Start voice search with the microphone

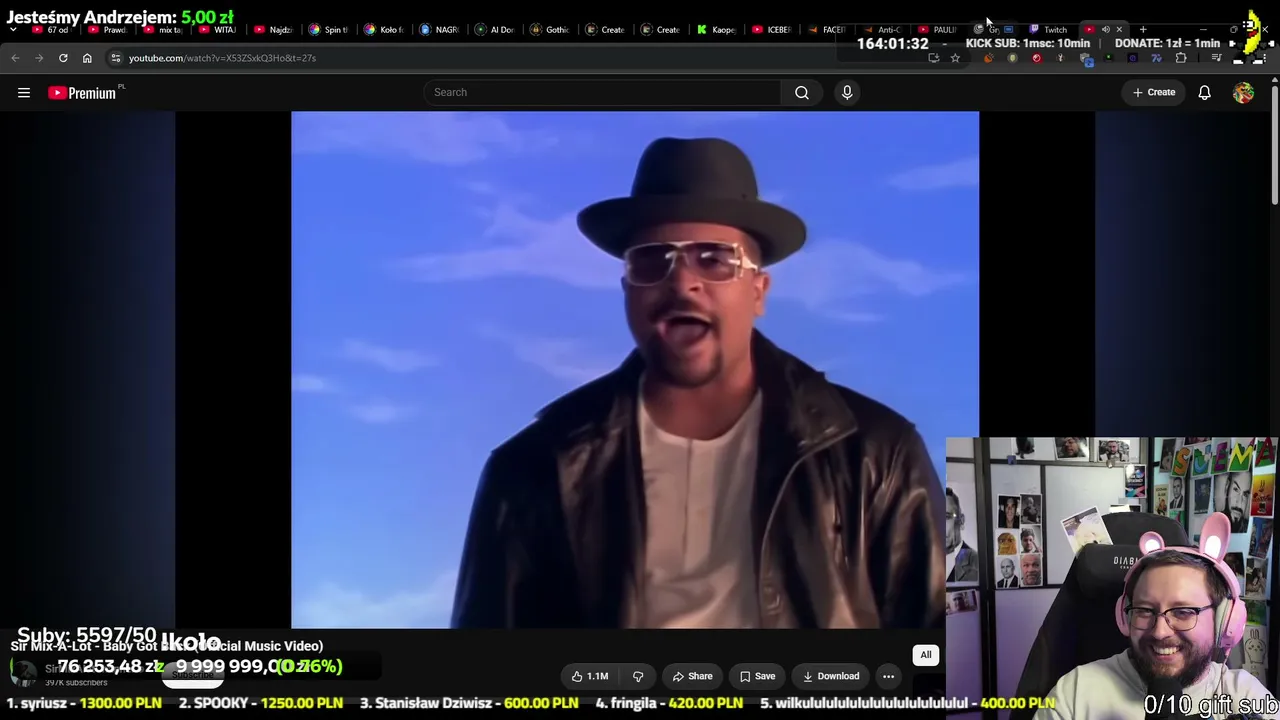coord(847,93)
